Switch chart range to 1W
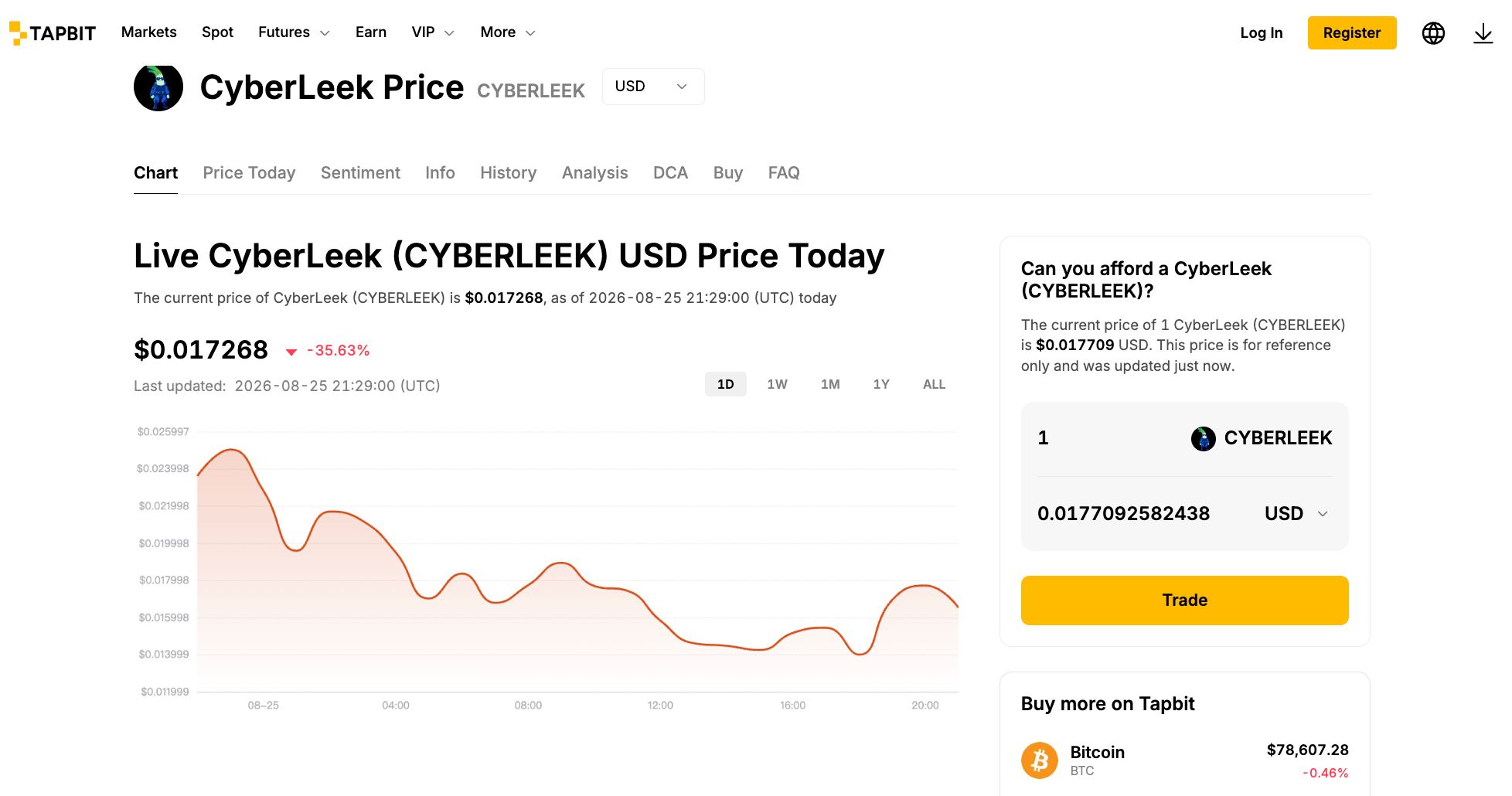The image size is (1512, 796). point(777,384)
